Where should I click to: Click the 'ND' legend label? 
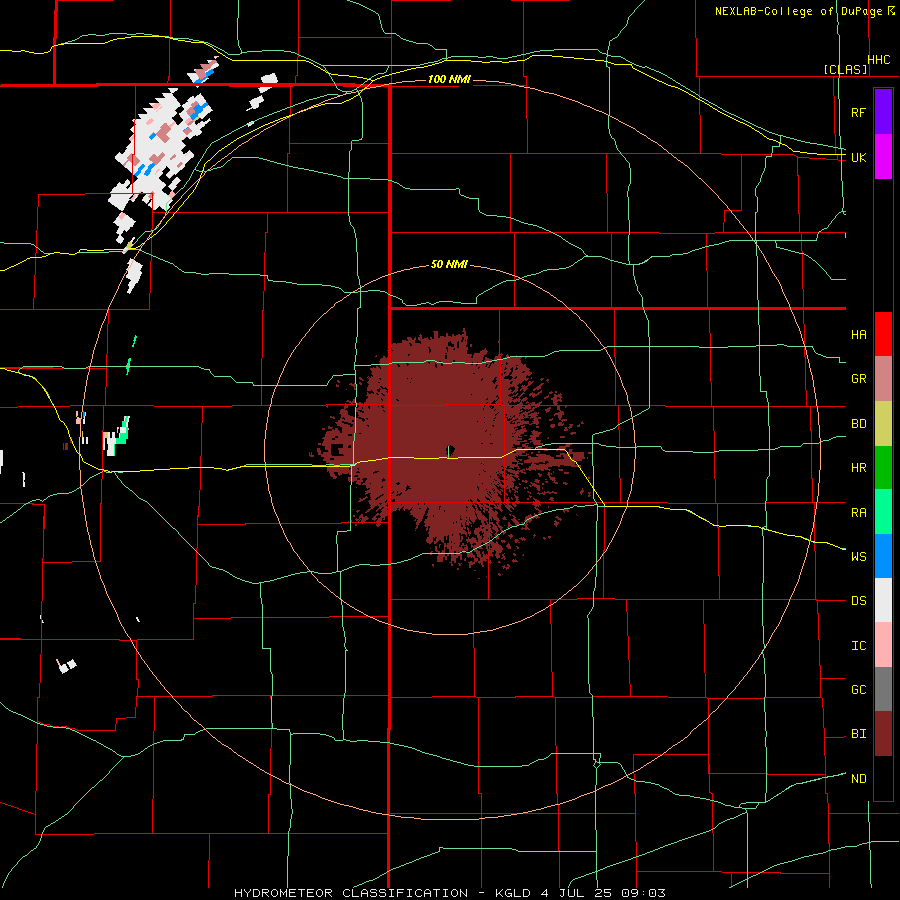(858, 778)
